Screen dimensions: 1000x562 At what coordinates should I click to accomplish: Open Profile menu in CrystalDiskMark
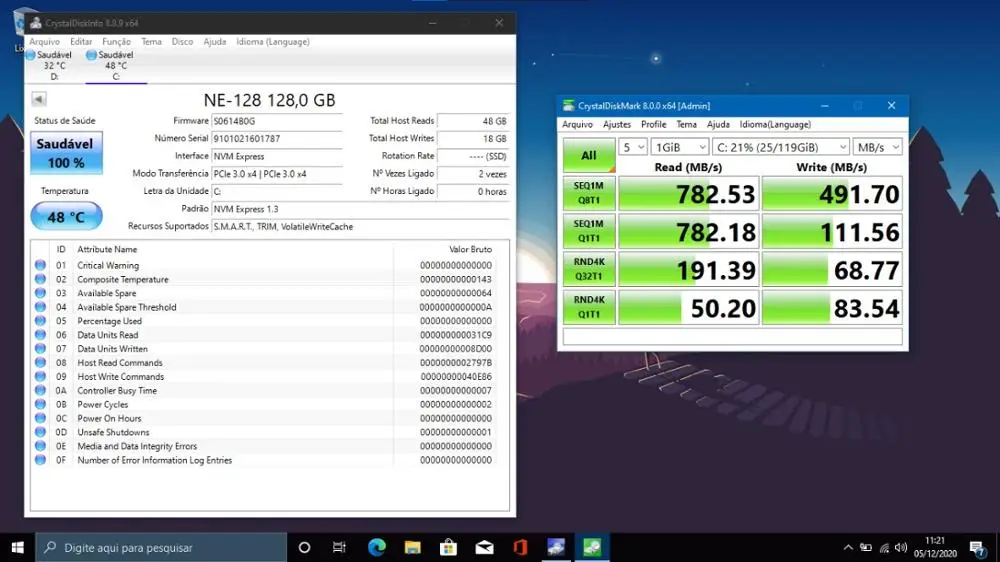pos(654,124)
